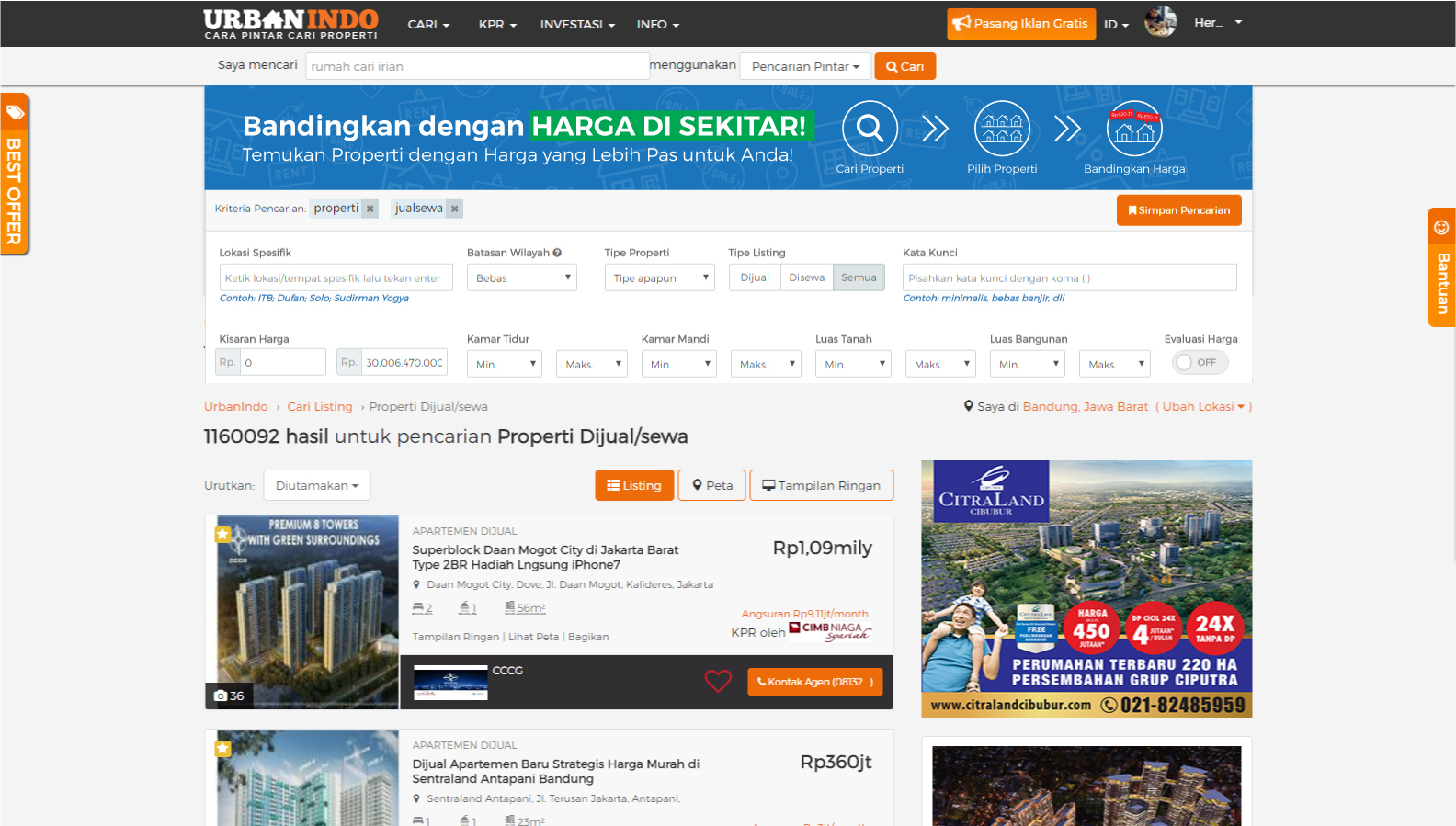Screen dimensions: 1456x826
Task: Click the user profile avatar
Action: click(x=1160, y=22)
